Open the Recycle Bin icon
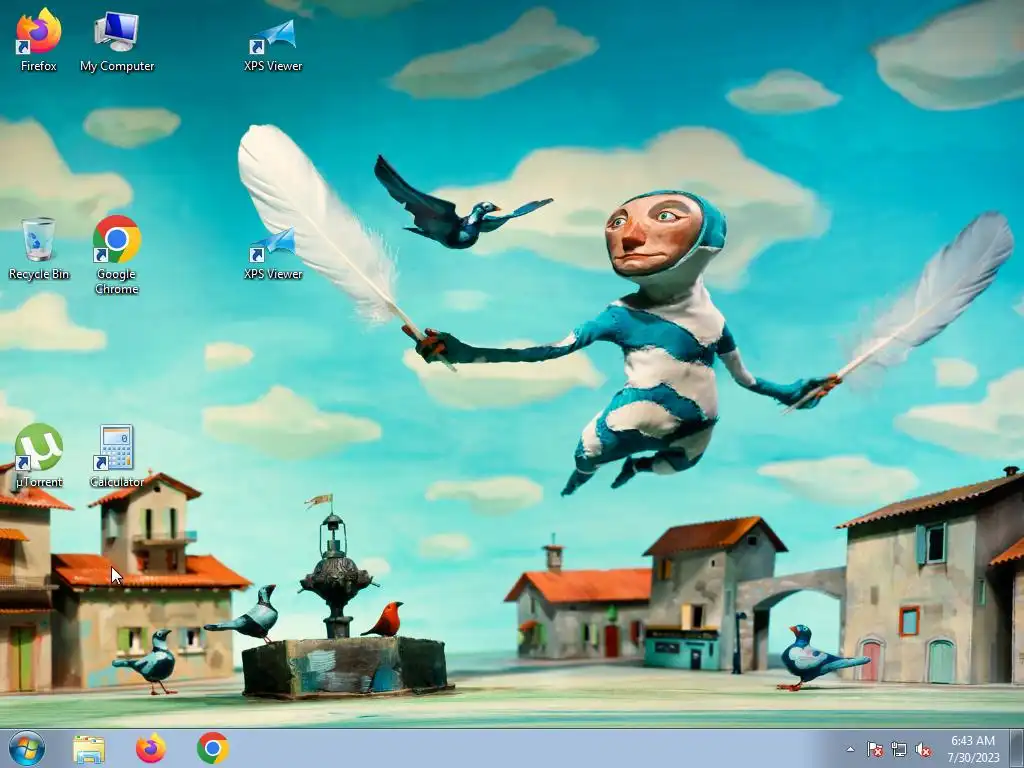Image resolution: width=1024 pixels, height=768 pixels. 39,249
